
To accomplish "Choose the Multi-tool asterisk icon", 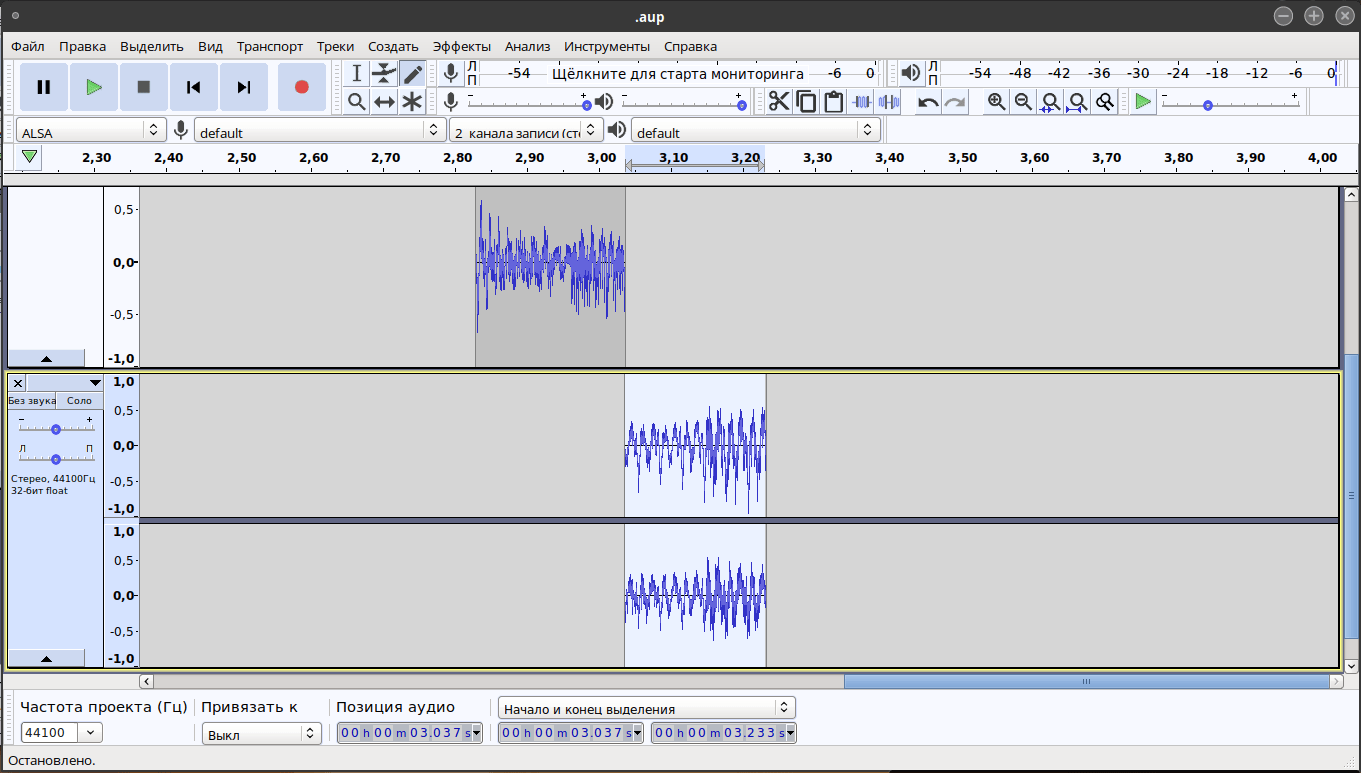I will [412, 101].
